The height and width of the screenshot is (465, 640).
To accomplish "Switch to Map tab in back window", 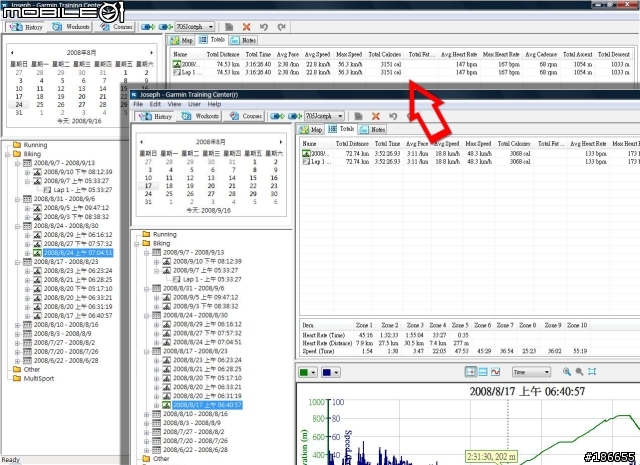I will coord(182,40).
